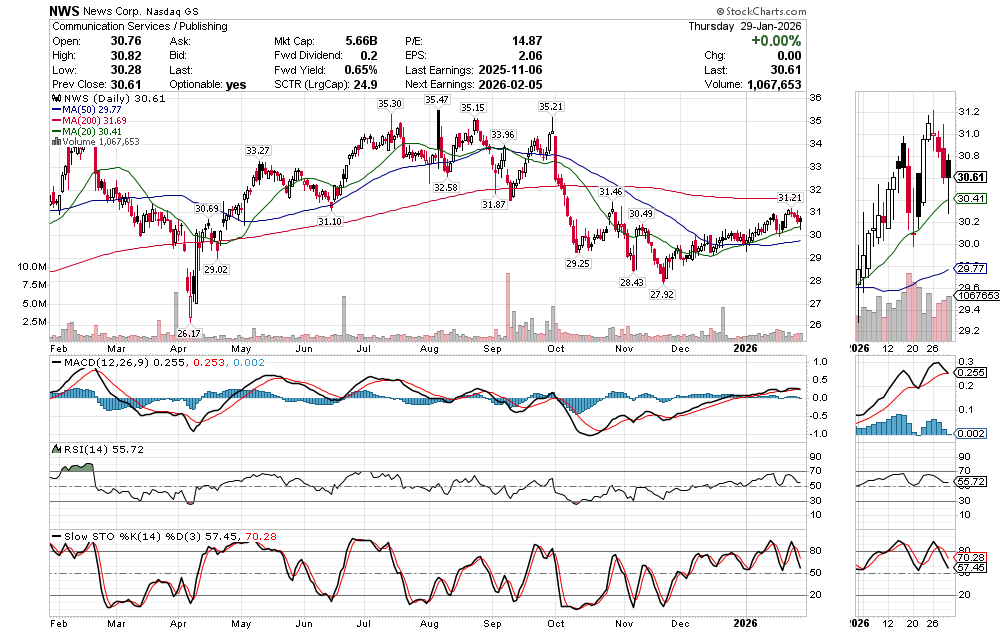Click the 1067653 volume tag
Viewport: 1000px width, 633px height.
pyautogui.click(x=975, y=296)
